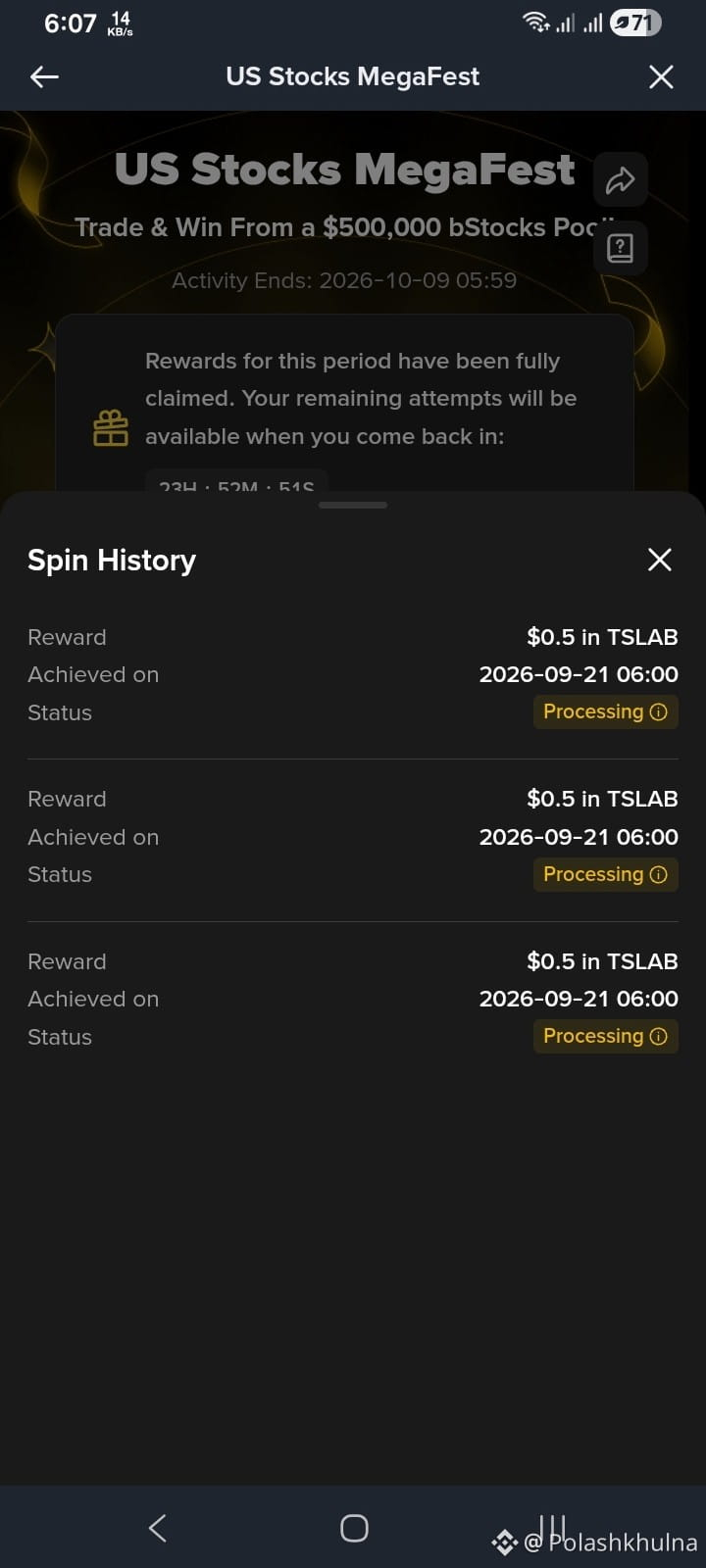Tap the countdown timer chip
706x1568 pixels.
point(236,482)
